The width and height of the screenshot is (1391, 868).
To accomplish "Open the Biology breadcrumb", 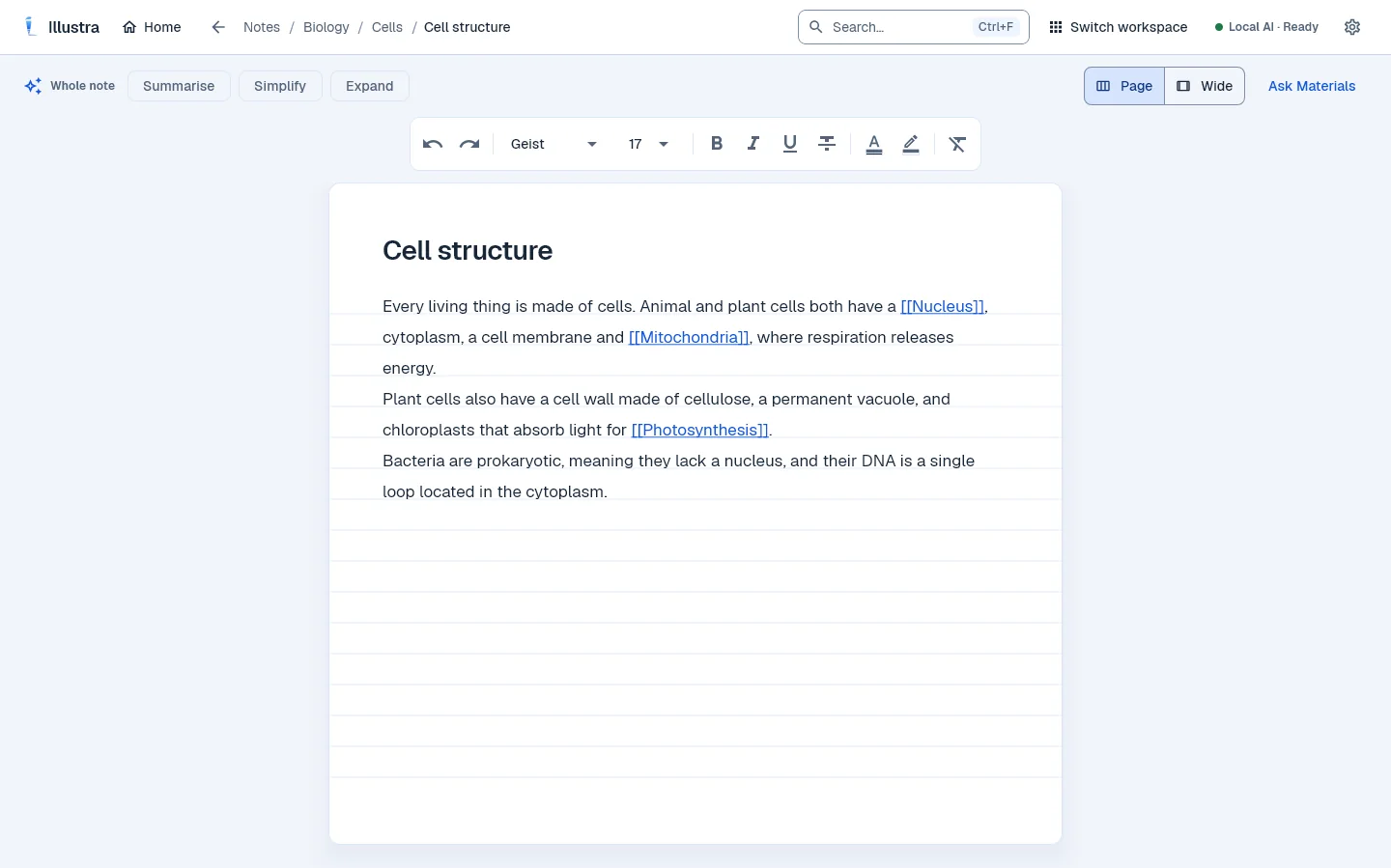I will (326, 27).
